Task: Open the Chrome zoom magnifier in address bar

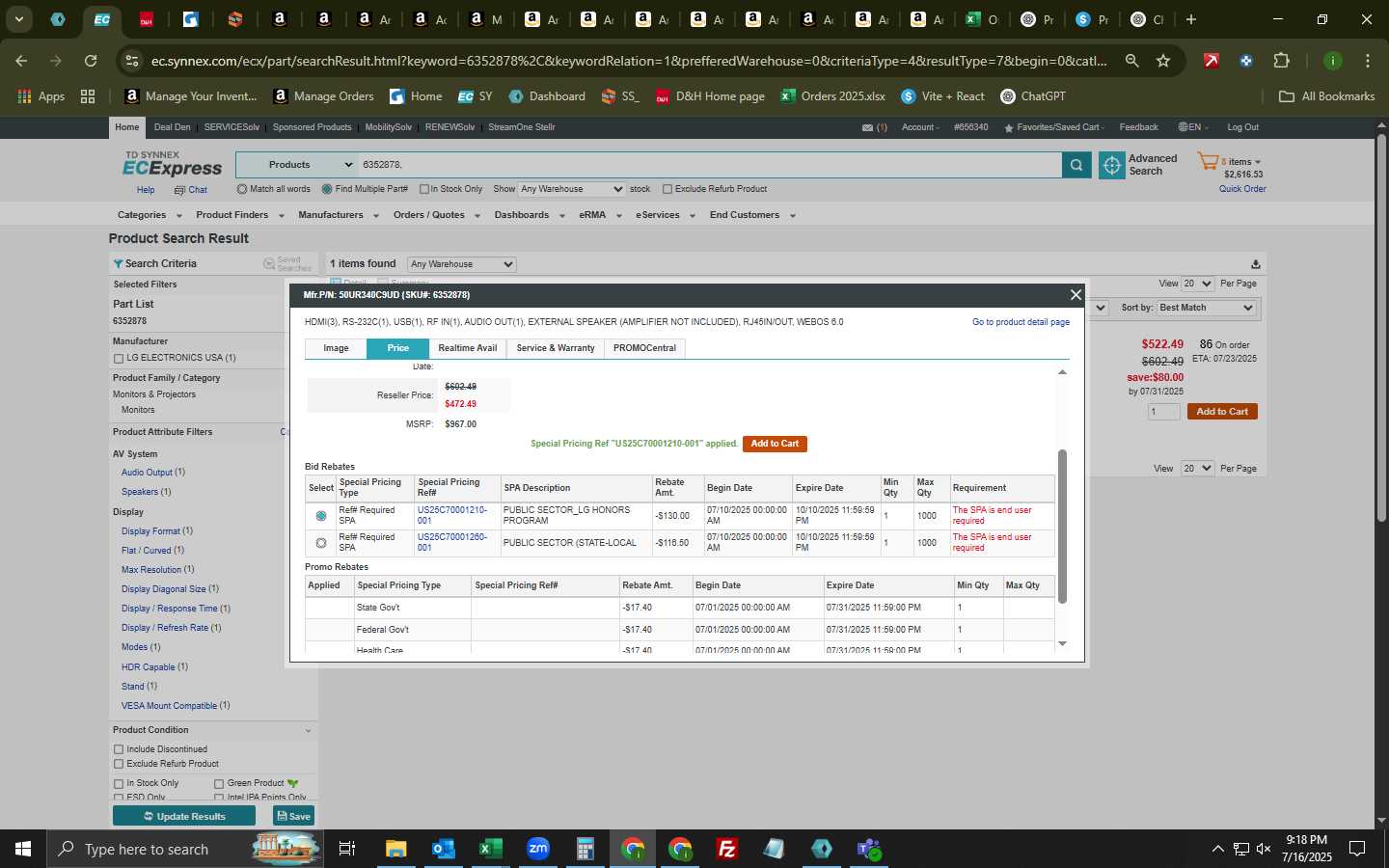Action: (1131, 61)
